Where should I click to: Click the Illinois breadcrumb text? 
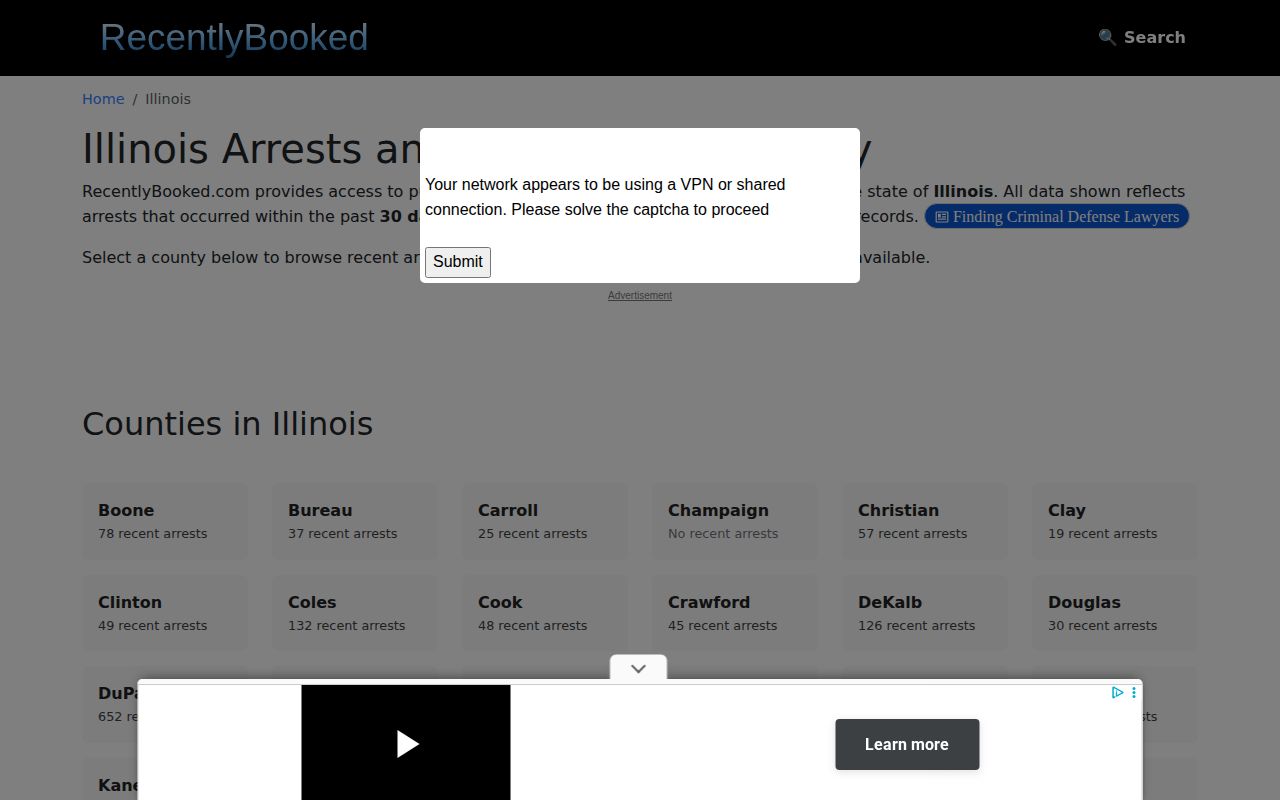(x=168, y=99)
